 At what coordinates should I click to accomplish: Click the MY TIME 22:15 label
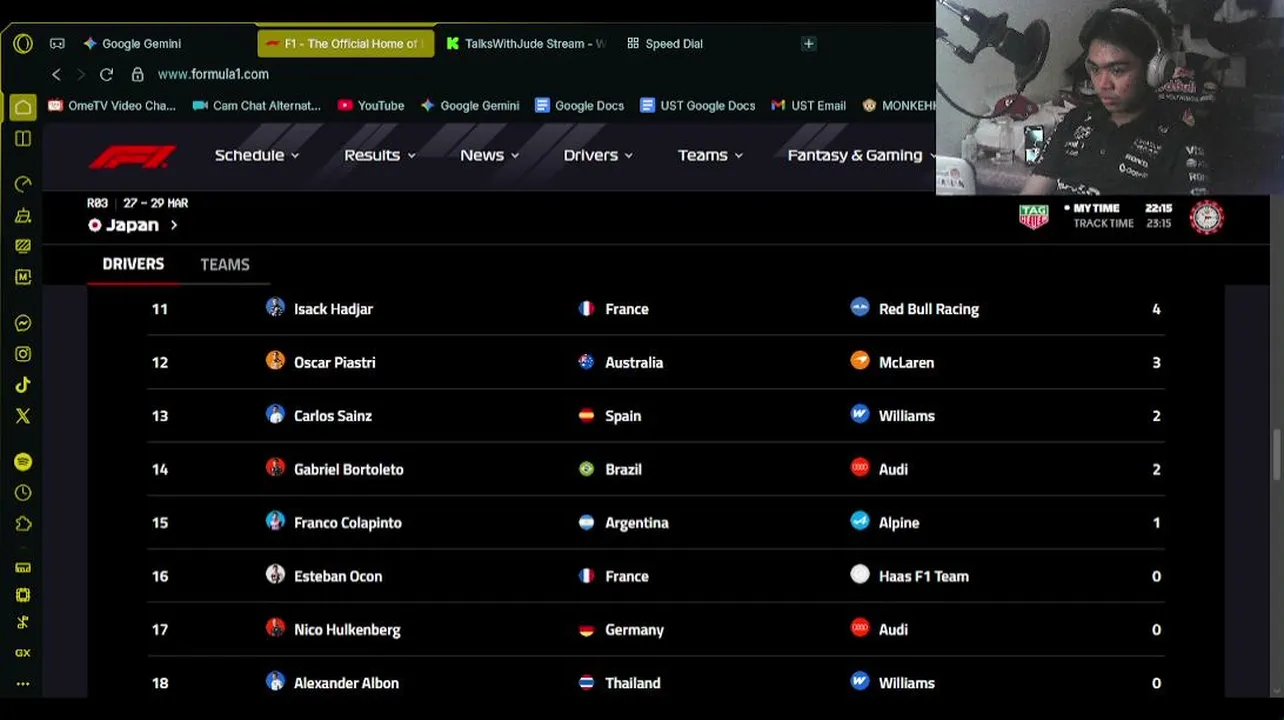1118,209
